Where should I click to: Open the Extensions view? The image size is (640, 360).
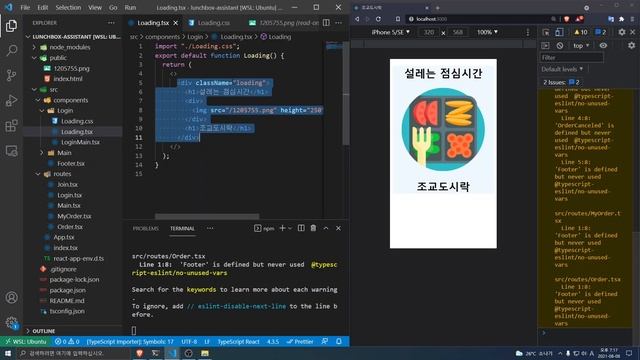pyautogui.click(x=11, y=125)
